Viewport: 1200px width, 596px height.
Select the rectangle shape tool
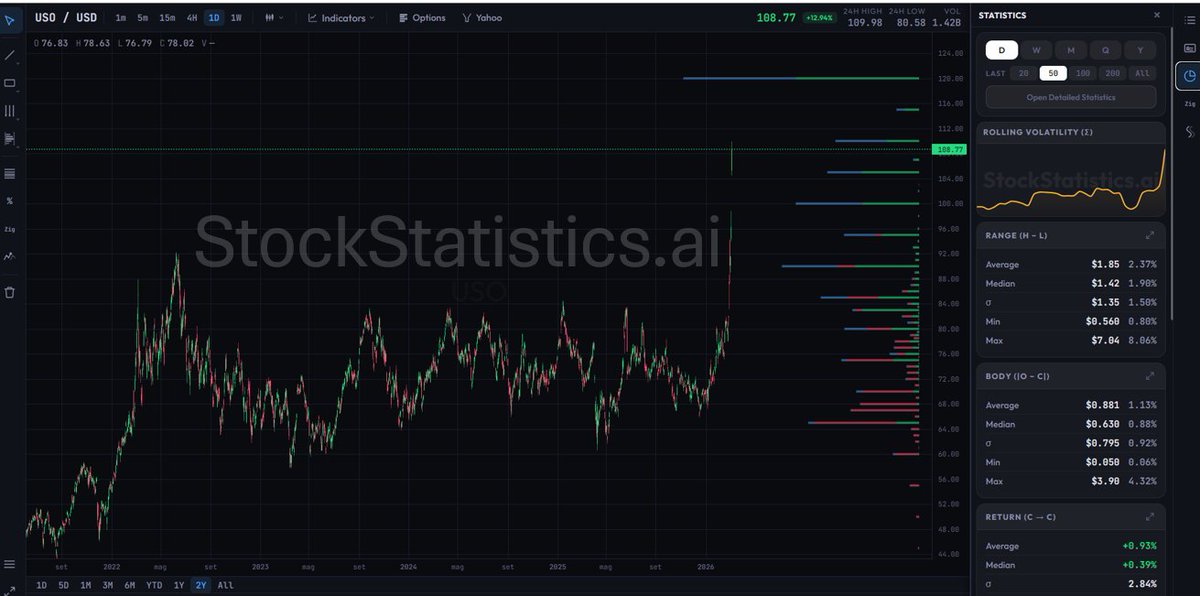(10, 83)
